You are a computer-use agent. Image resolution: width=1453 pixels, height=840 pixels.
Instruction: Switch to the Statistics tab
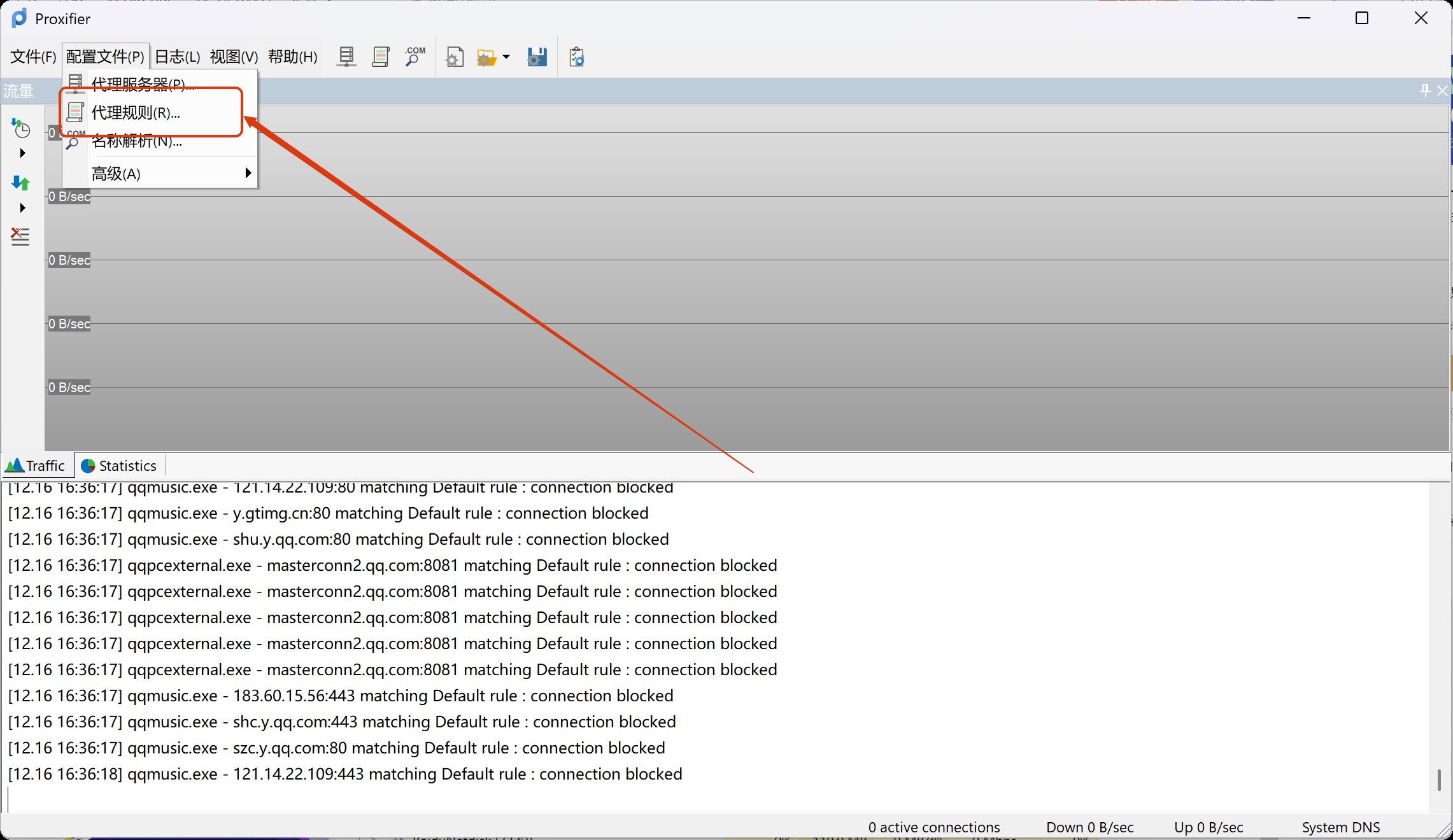pos(120,466)
